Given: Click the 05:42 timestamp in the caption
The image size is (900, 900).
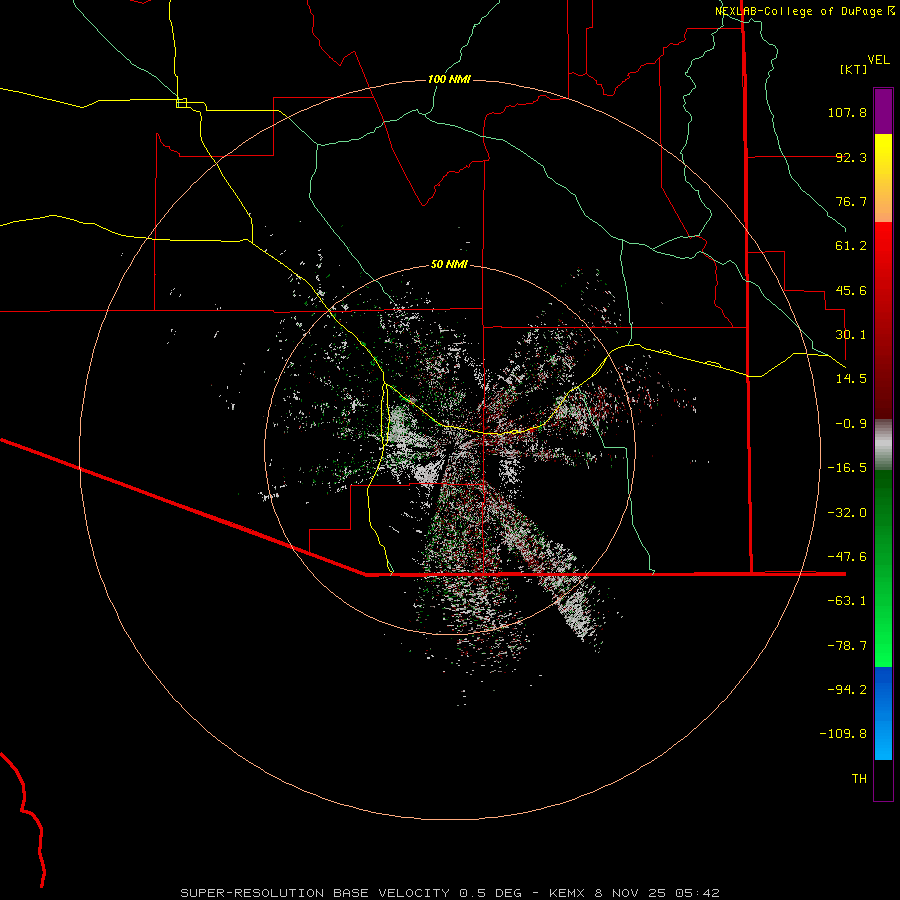Looking at the screenshot, I should click(697, 893).
